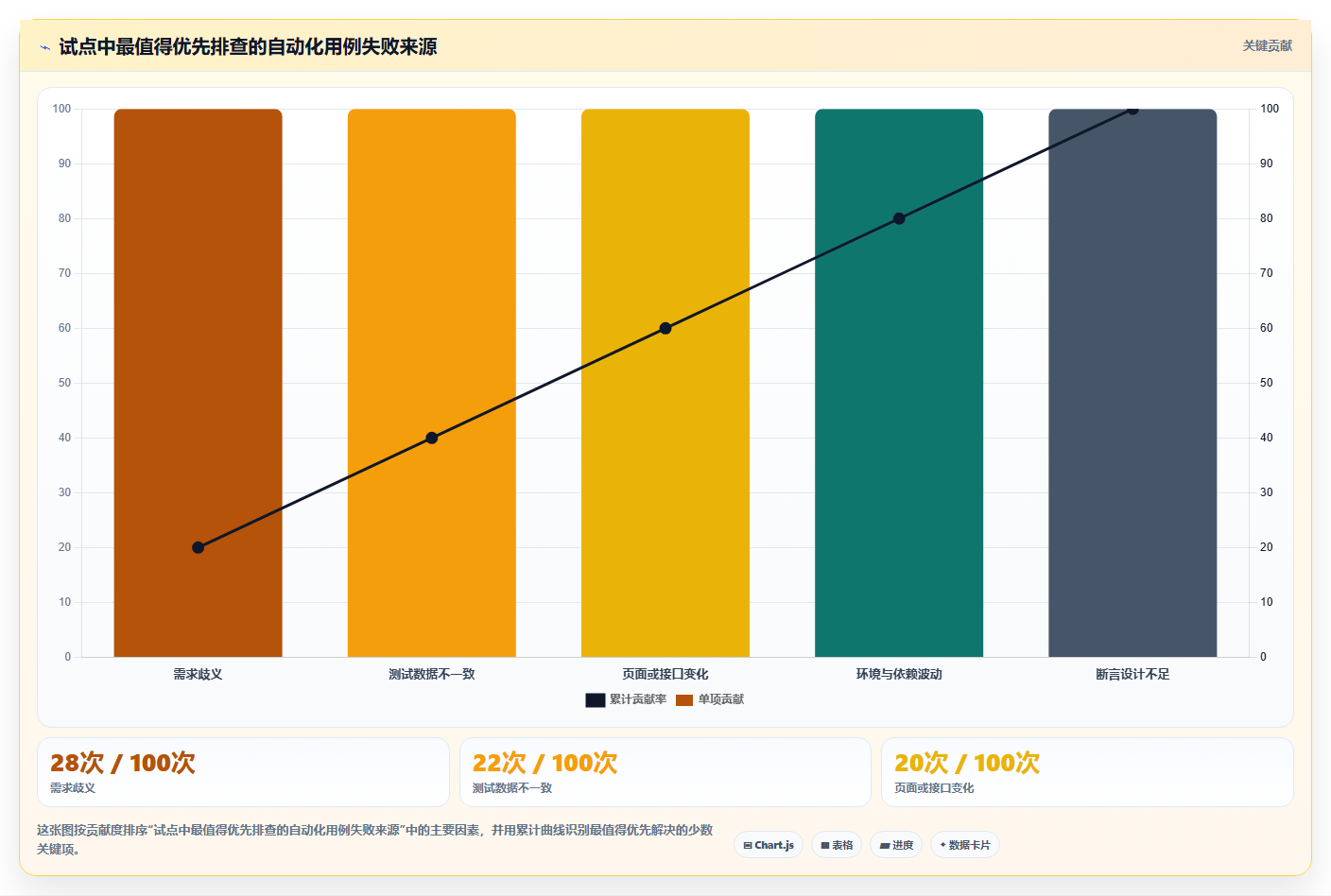
Task: Click the Chart.js chip
Action: click(769, 845)
